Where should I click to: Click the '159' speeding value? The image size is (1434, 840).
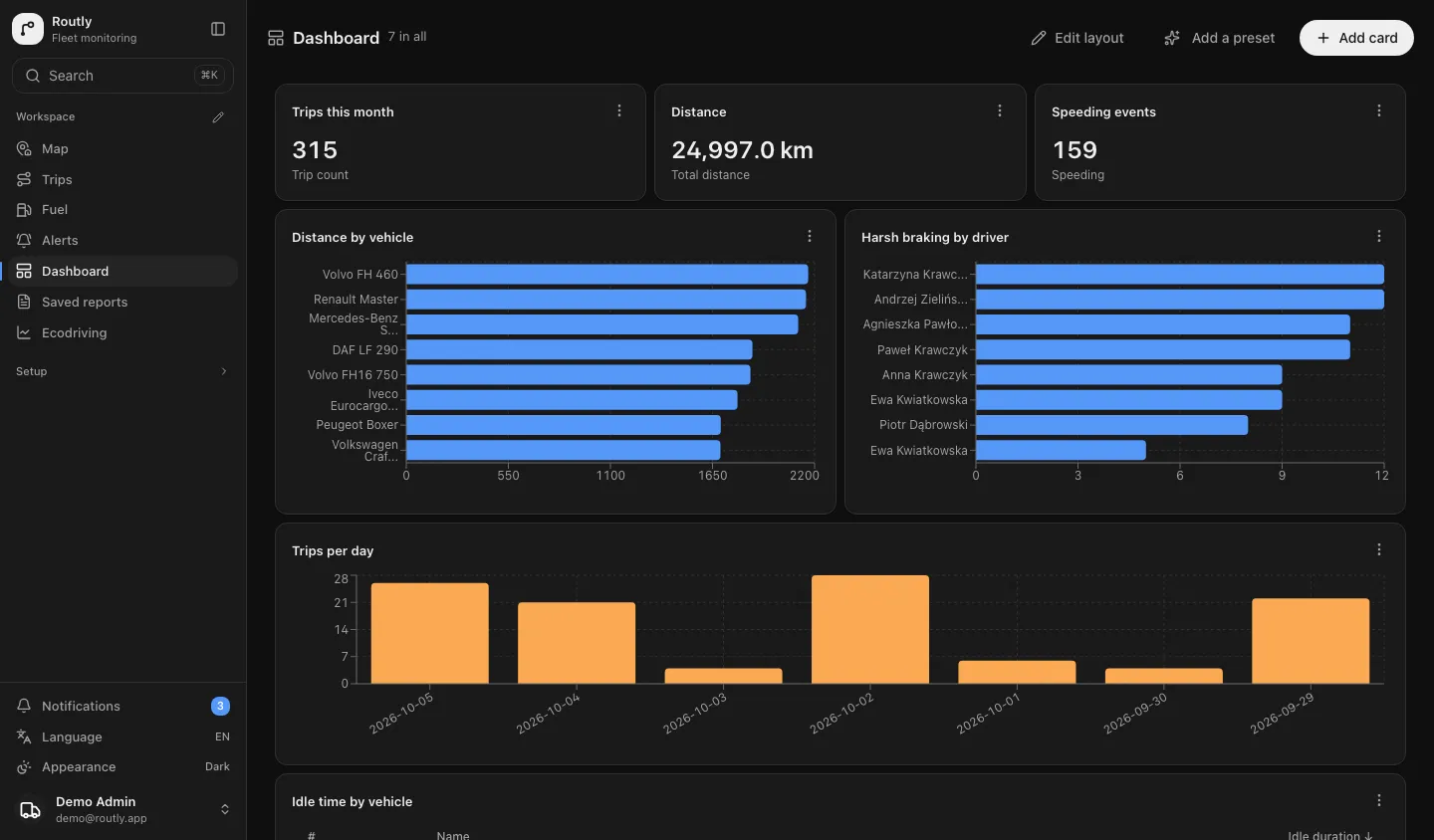(x=1075, y=149)
